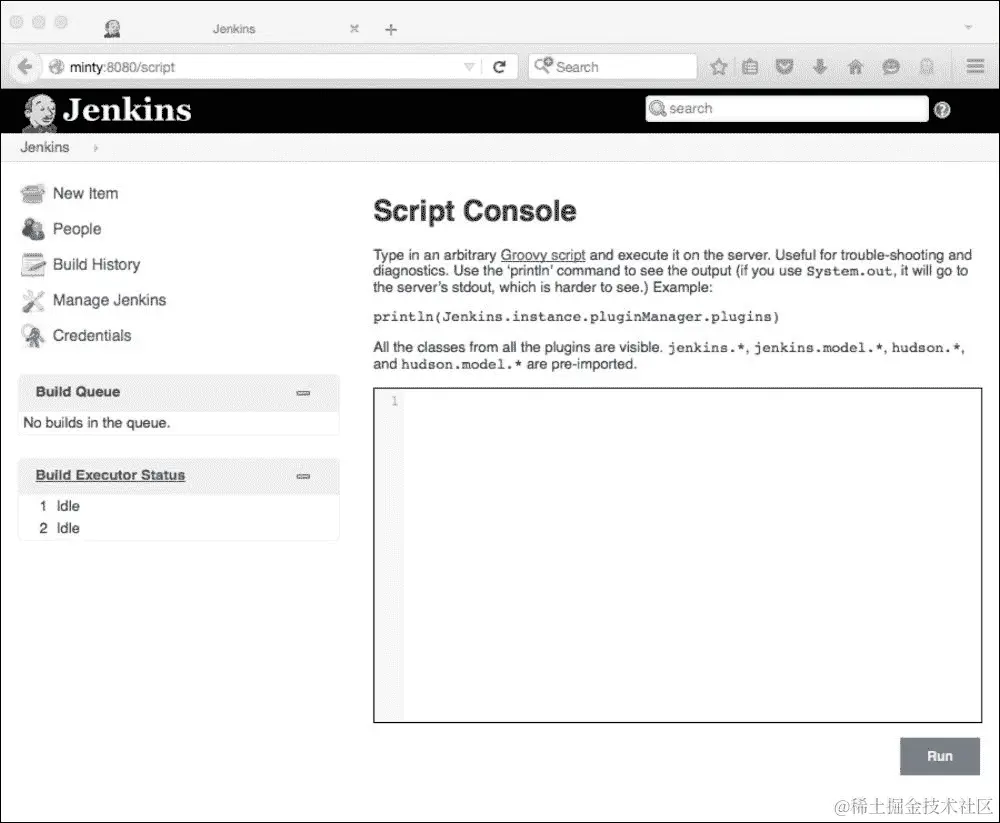1000x823 pixels.
Task: Click the Credentials keys icon
Action: click(x=33, y=336)
